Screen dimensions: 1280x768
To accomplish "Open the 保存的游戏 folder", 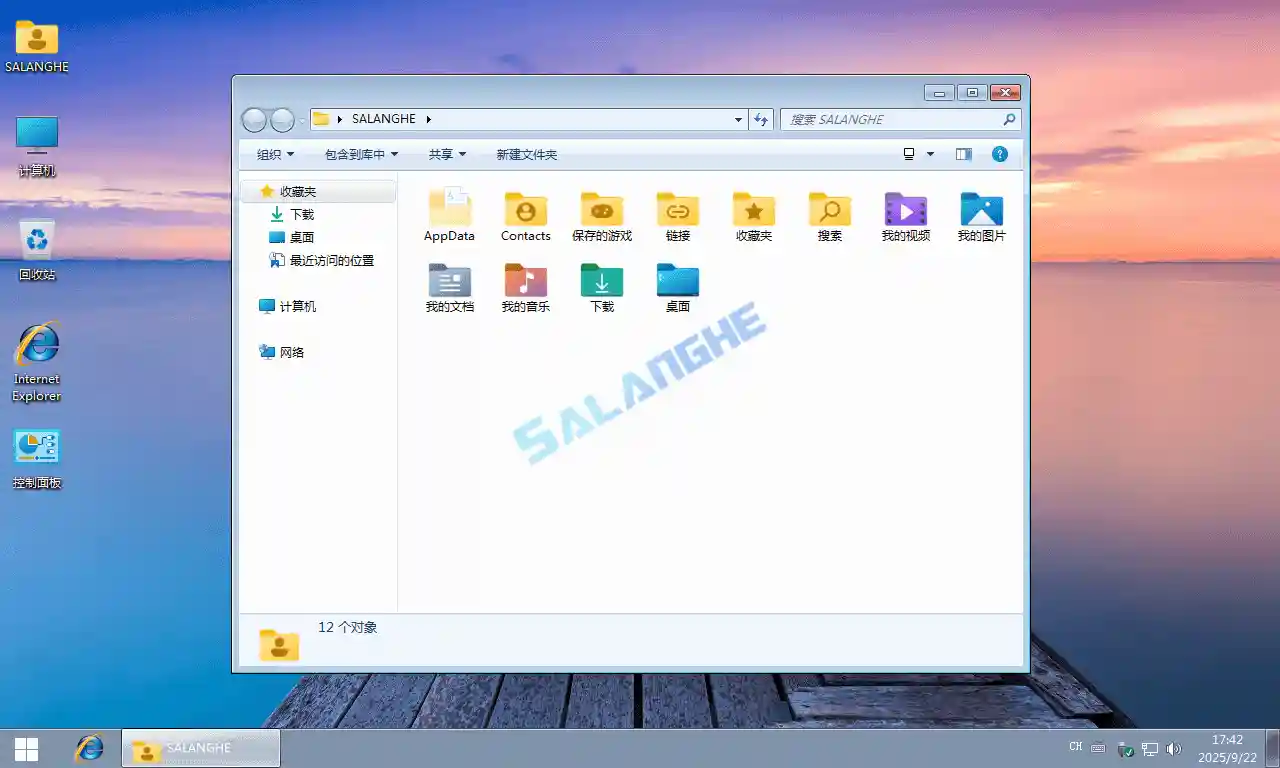I will (x=601, y=209).
